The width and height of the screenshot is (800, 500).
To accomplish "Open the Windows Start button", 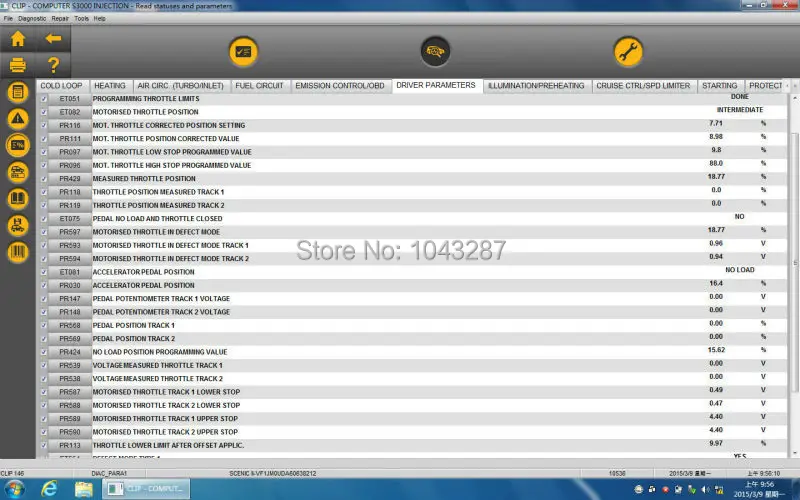I will tap(14, 489).
